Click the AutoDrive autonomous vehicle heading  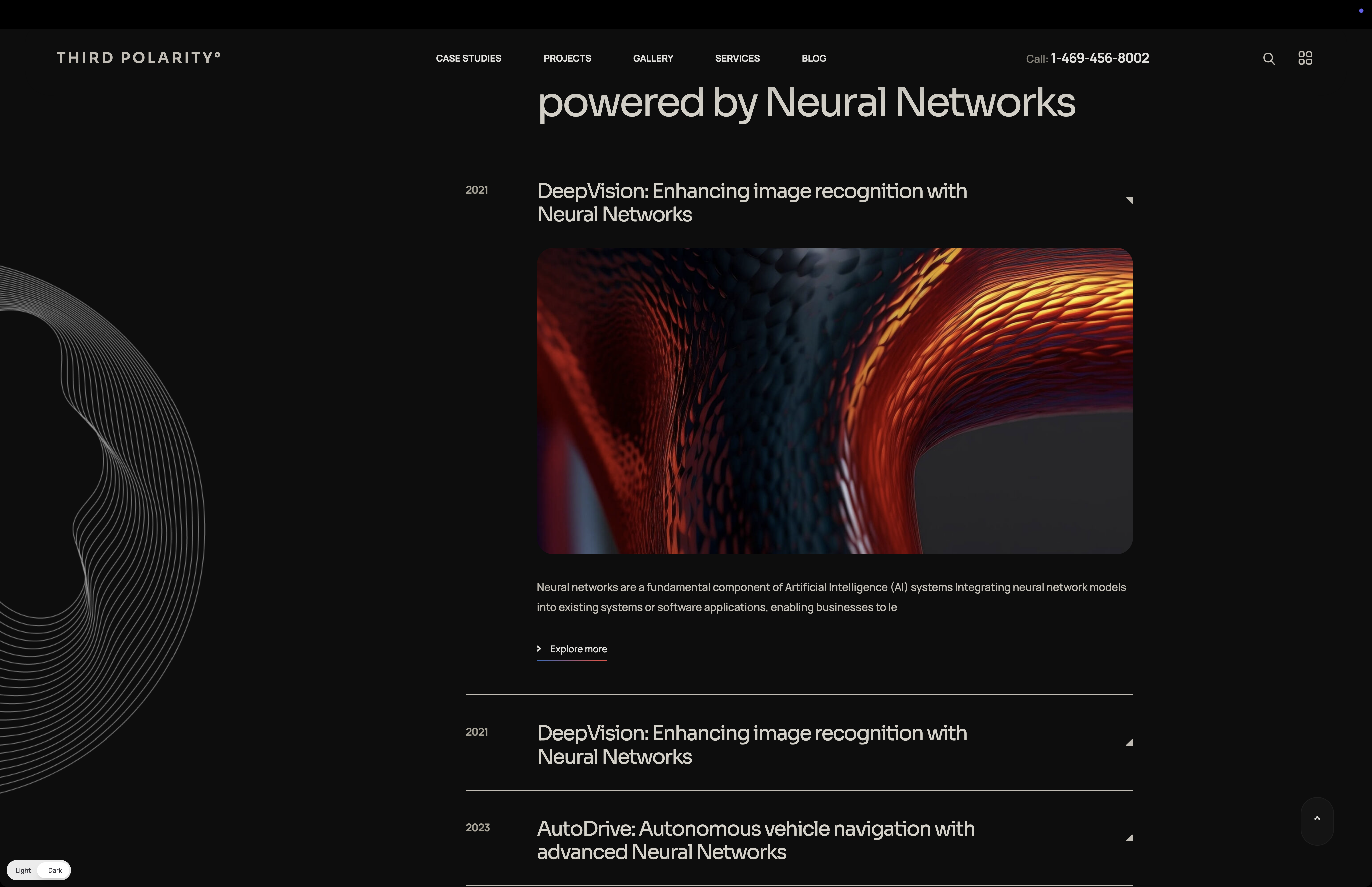pyautogui.click(x=756, y=840)
